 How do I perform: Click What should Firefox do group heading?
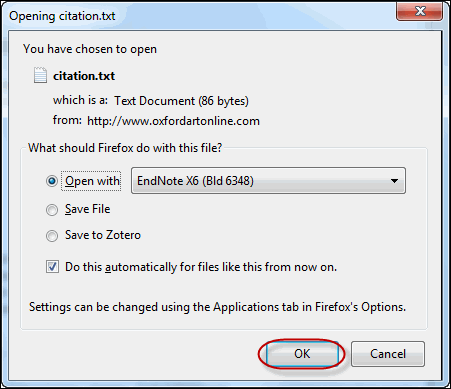[x=125, y=148]
